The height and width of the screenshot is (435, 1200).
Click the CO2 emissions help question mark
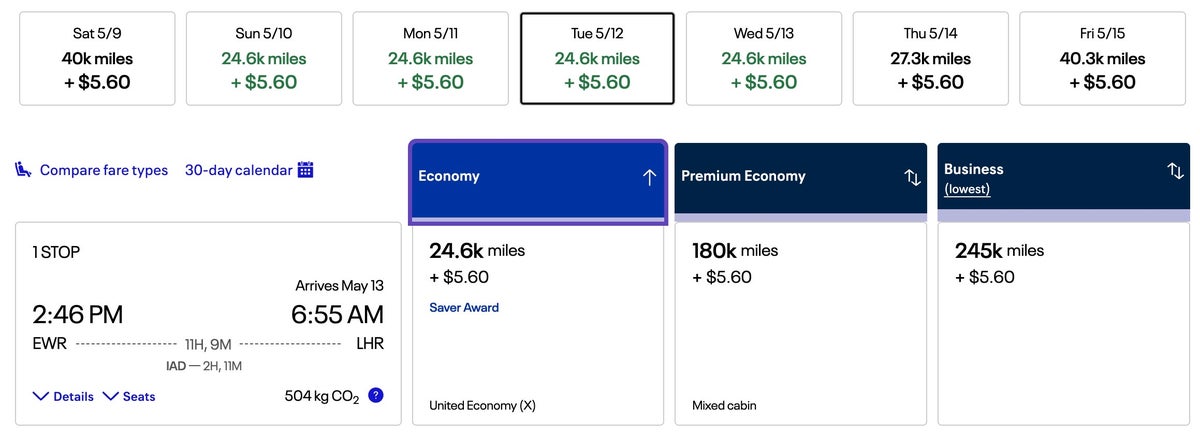[375, 395]
